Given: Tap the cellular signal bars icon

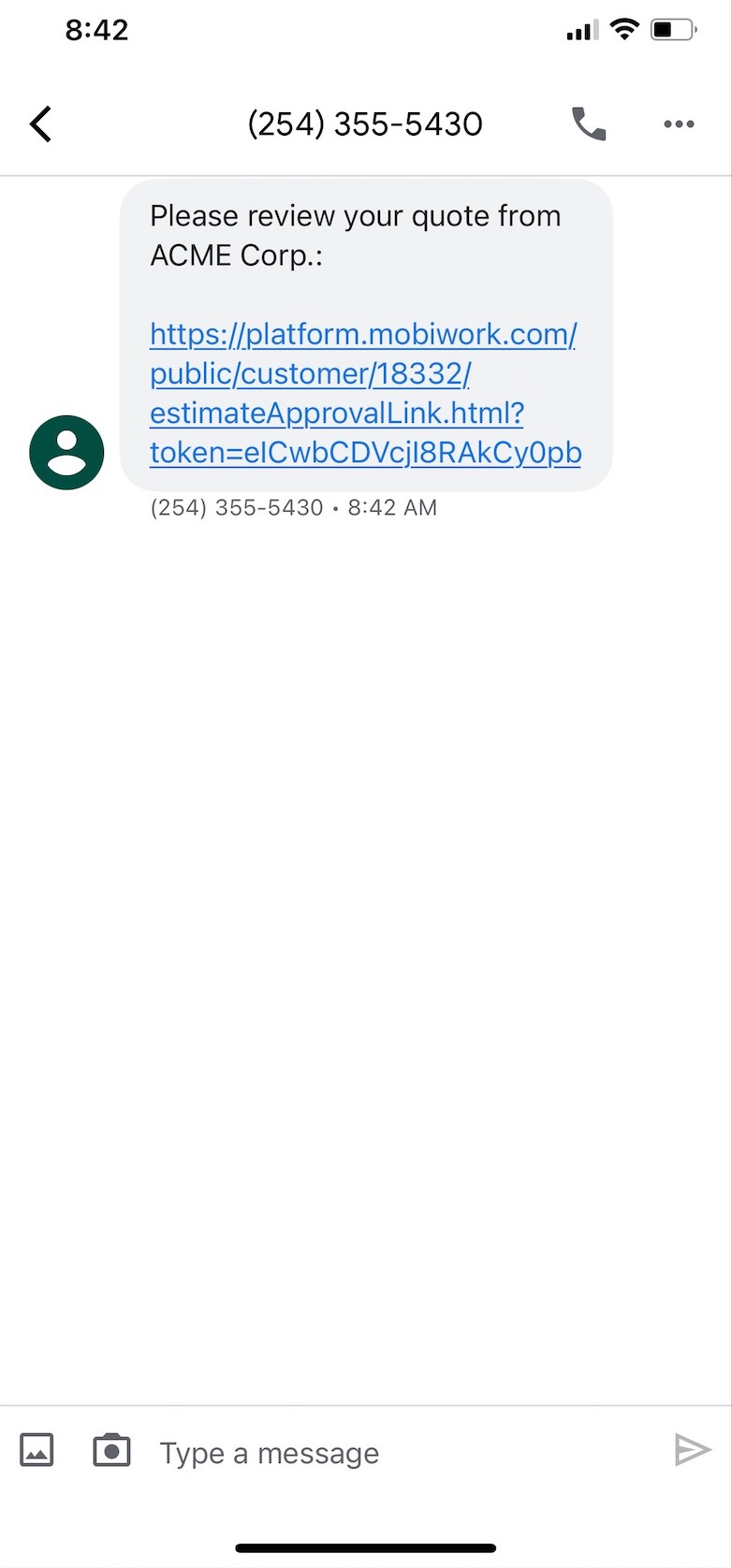Looking at the screenshot, I should (x=582, y=32).
